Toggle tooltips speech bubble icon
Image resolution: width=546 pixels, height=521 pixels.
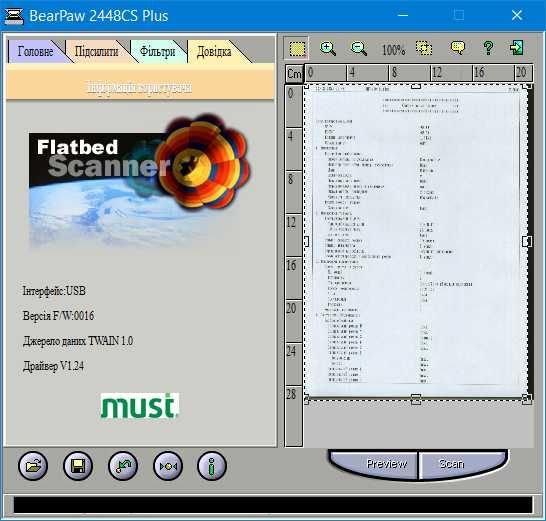coord(458,48)
